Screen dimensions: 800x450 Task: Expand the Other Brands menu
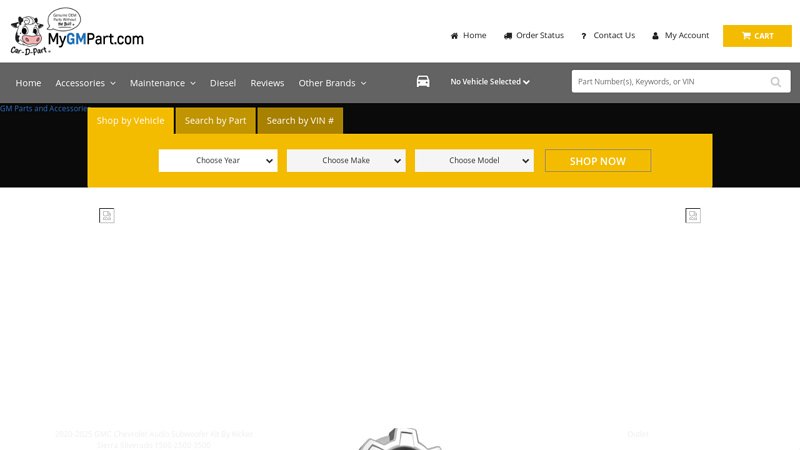click(332, 83)
